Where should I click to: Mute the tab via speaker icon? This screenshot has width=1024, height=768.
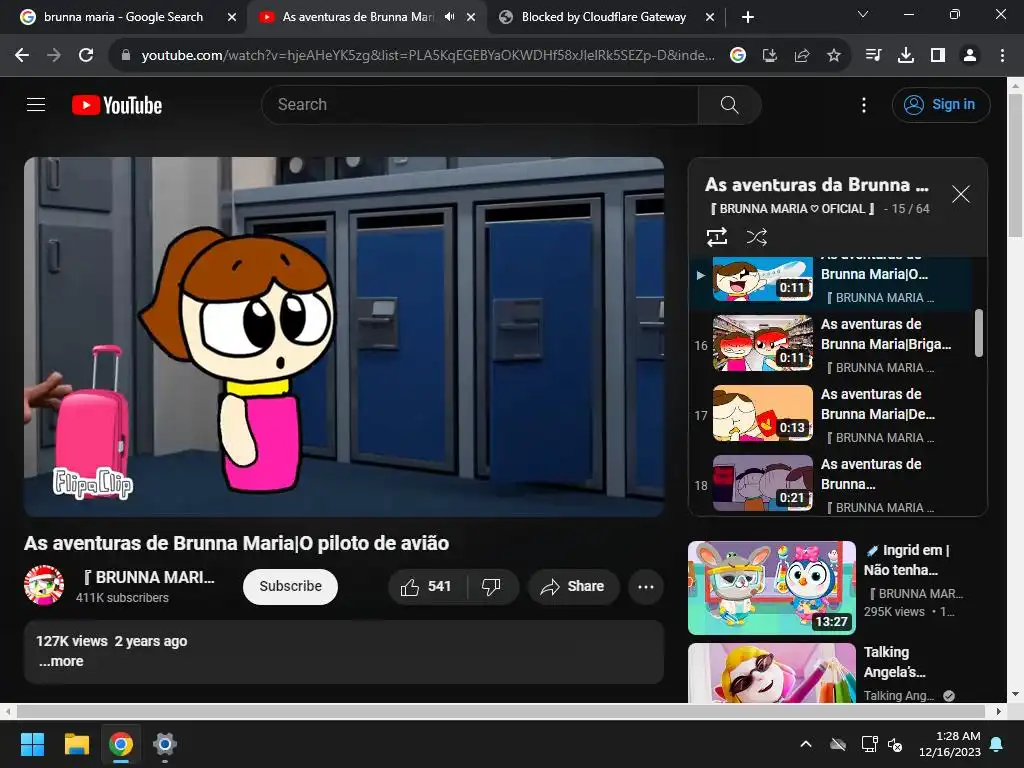coord(449,17)
